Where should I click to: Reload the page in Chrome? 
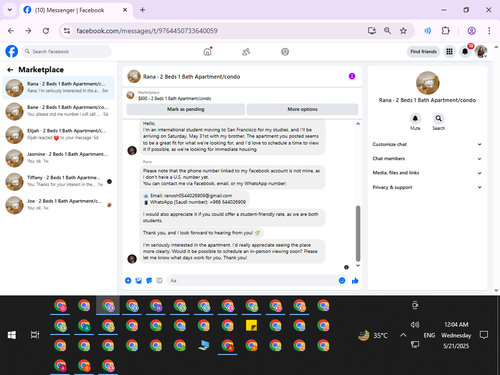(46, 31)
